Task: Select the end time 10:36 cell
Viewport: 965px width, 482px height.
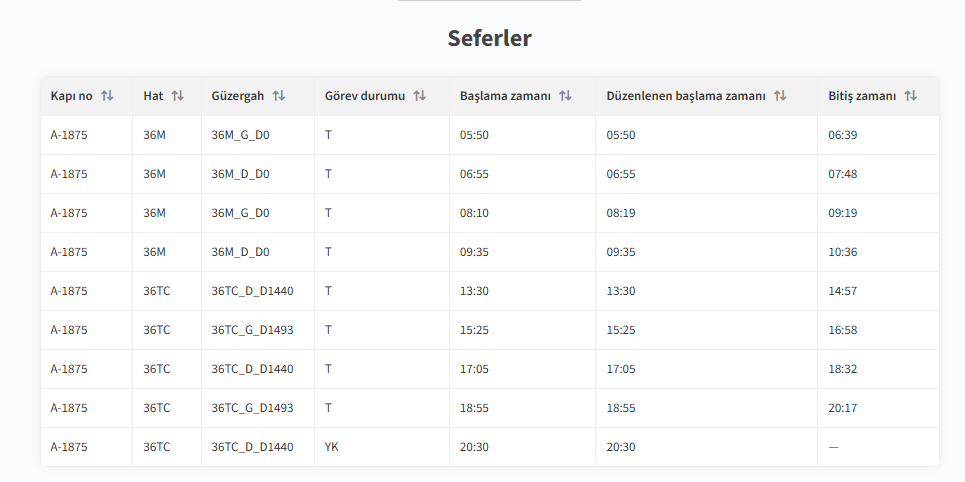Action: pyautogui.click(x=843, y=252)
